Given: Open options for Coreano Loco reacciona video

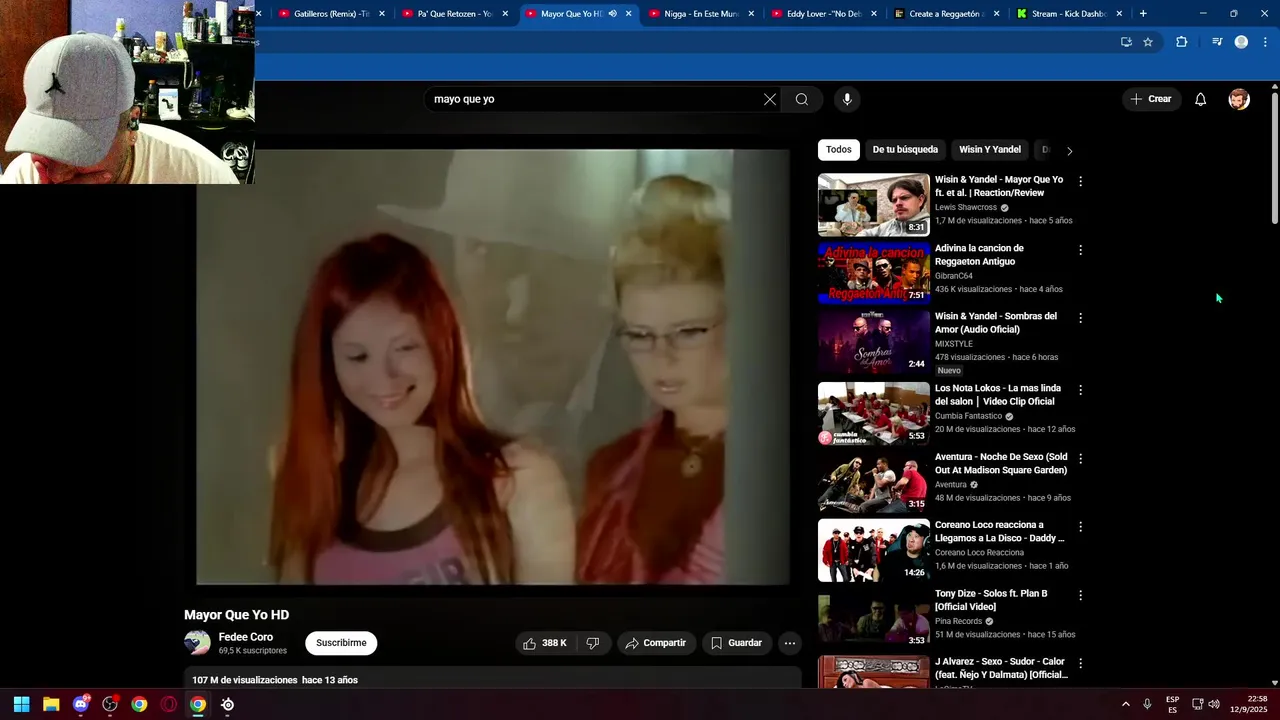Looking at the screenshot, I should (1080, 527).
